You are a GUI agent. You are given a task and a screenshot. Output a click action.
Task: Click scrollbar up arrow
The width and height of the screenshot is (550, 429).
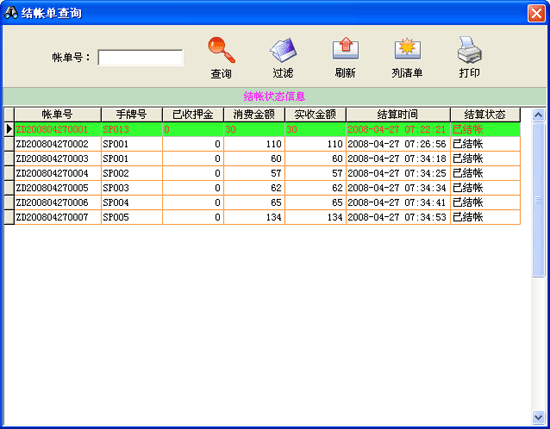[538, 115]
